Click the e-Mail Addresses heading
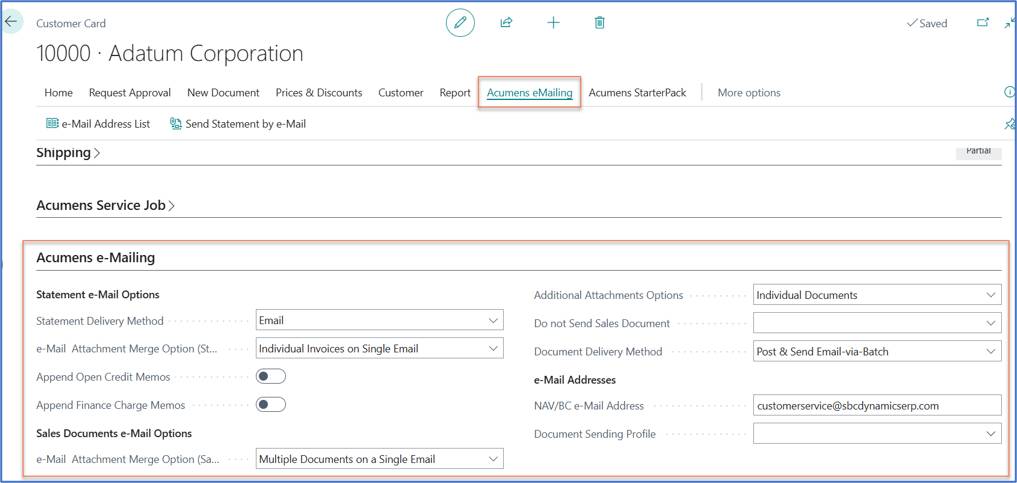 pos(575,379)
